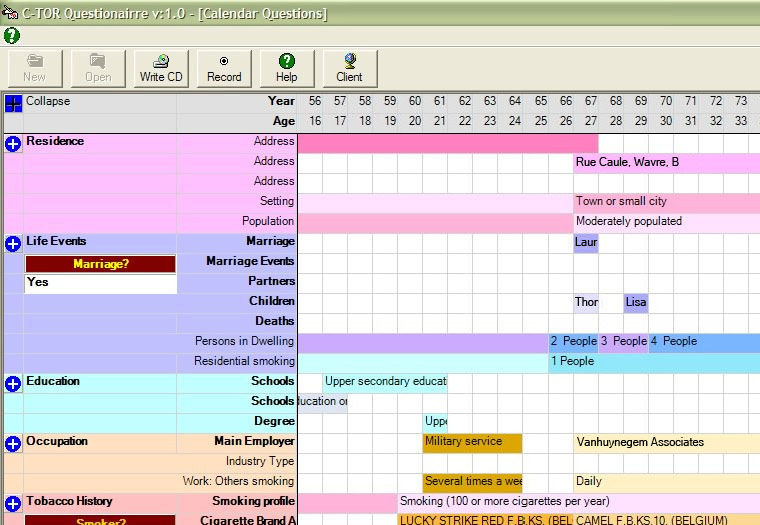Screen dimensions: 760x525
Task: Click the Marriage Events row label
Action: click(250, 262)
